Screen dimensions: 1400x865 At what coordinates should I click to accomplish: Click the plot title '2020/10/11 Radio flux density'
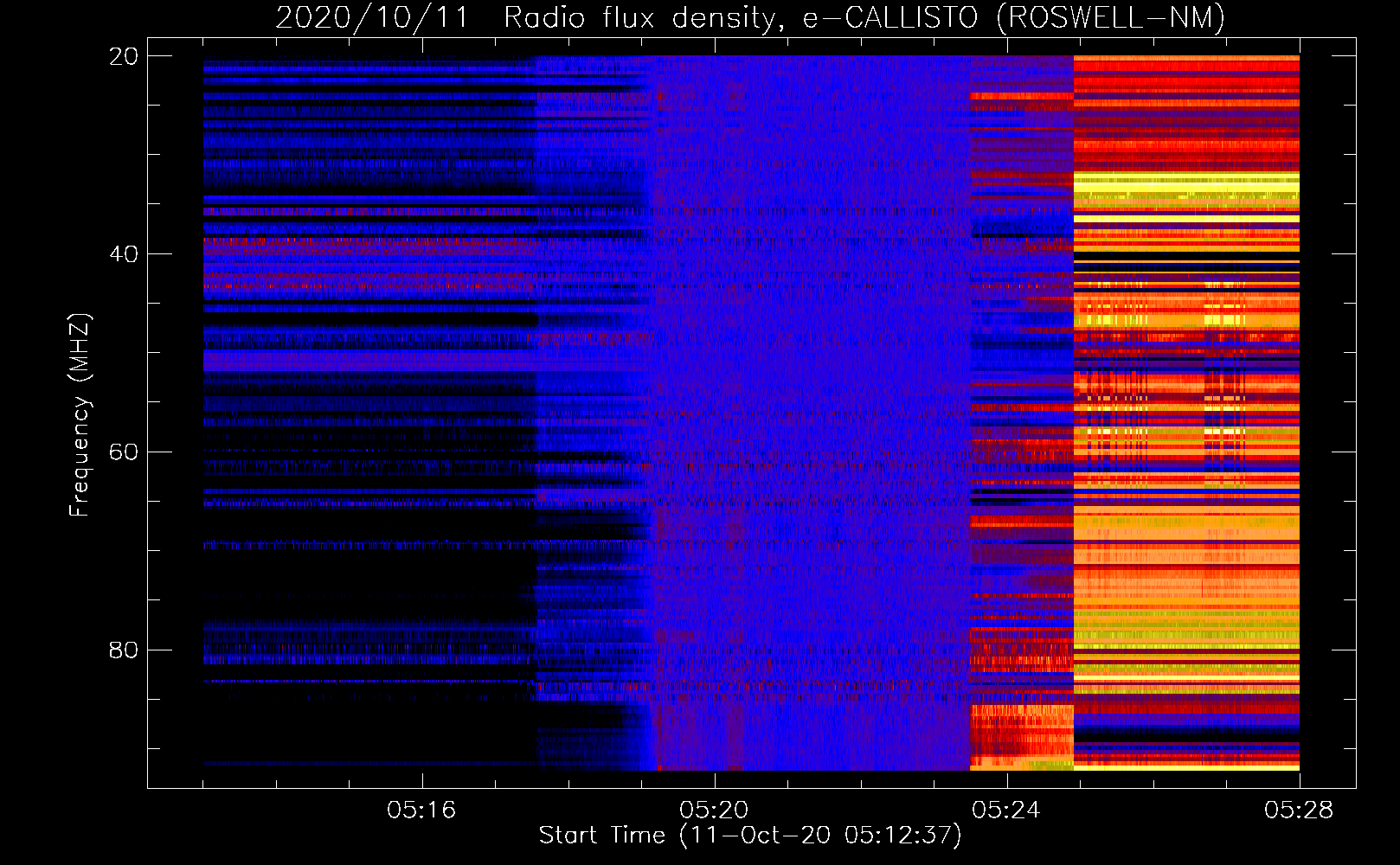pos(750,17)
